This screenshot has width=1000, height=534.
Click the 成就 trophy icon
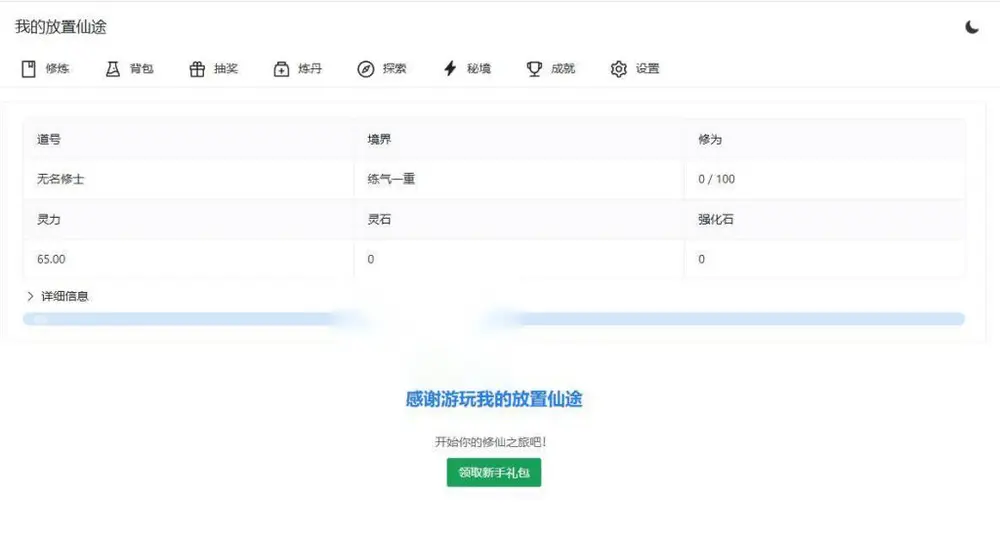534,69
